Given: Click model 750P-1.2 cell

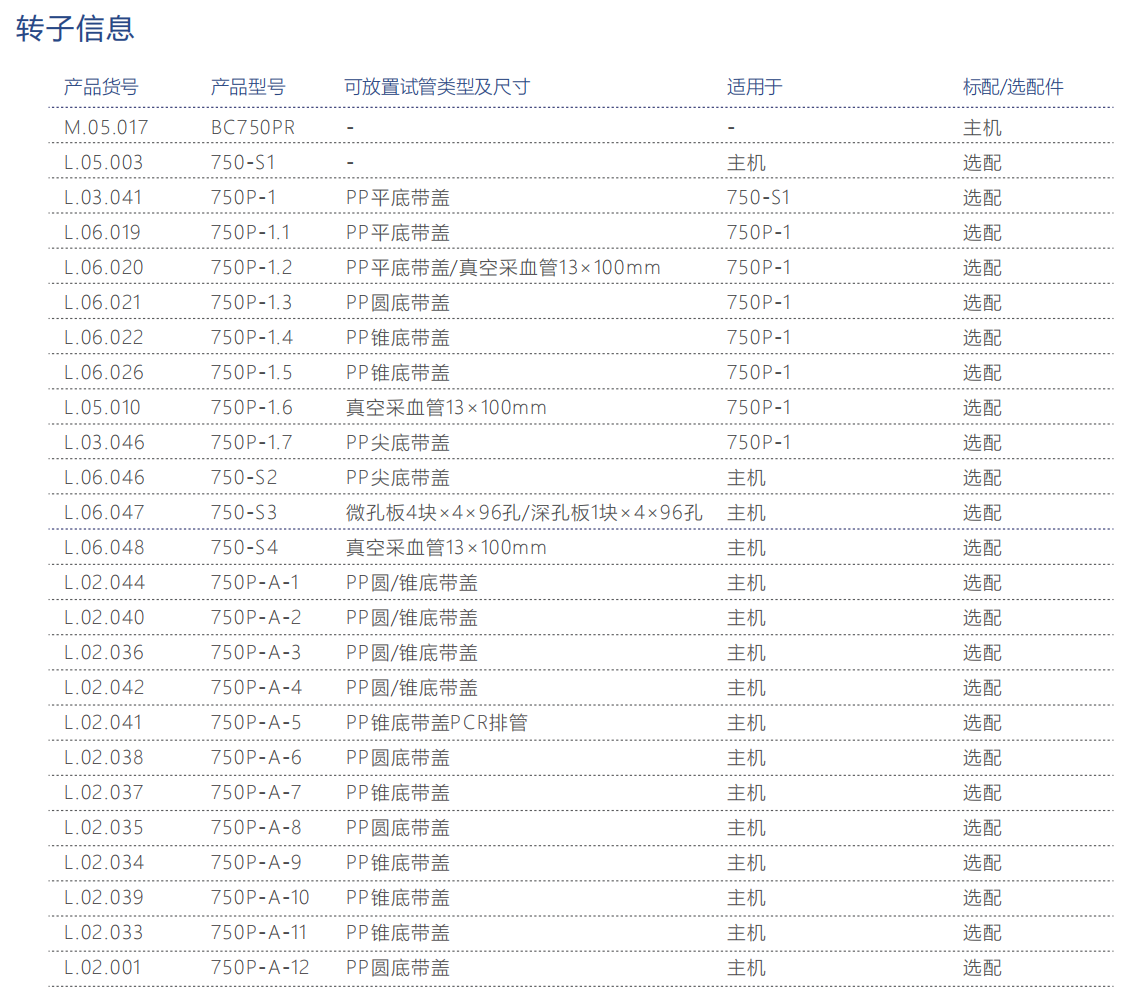Looking at the screenshot, I should coord(252,268).
